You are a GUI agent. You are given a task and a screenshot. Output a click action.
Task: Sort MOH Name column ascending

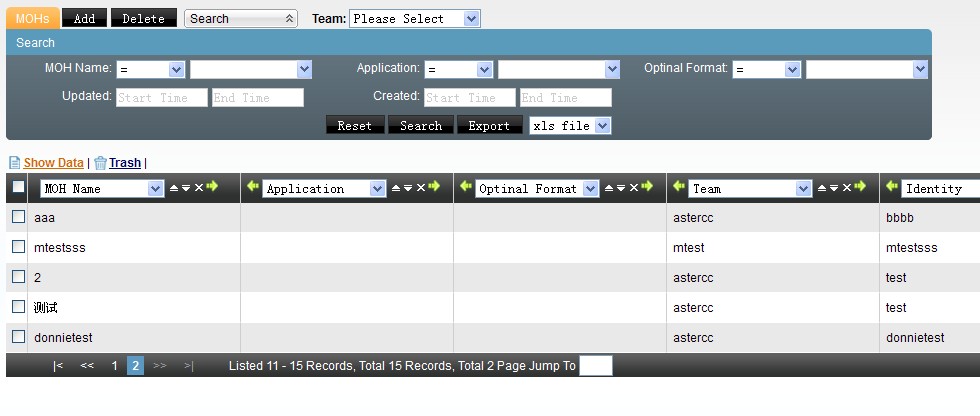pos(174,188)
